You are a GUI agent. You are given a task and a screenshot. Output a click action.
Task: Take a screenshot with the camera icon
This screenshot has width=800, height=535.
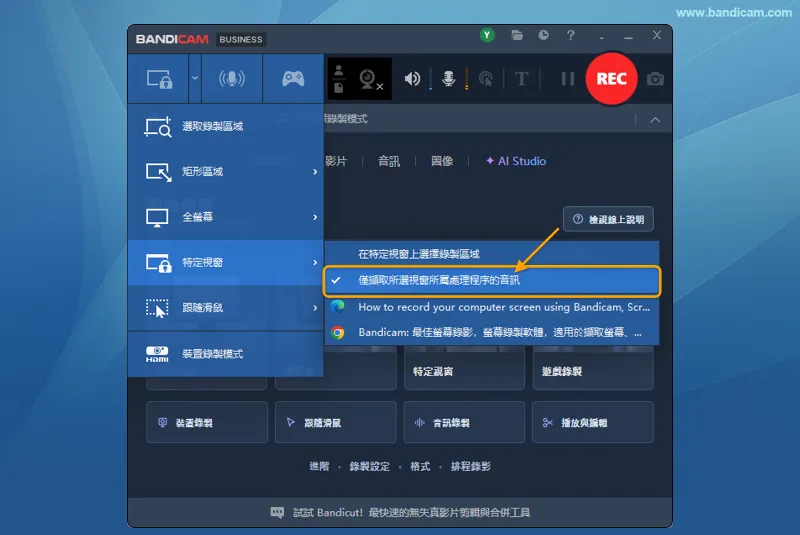655,79
